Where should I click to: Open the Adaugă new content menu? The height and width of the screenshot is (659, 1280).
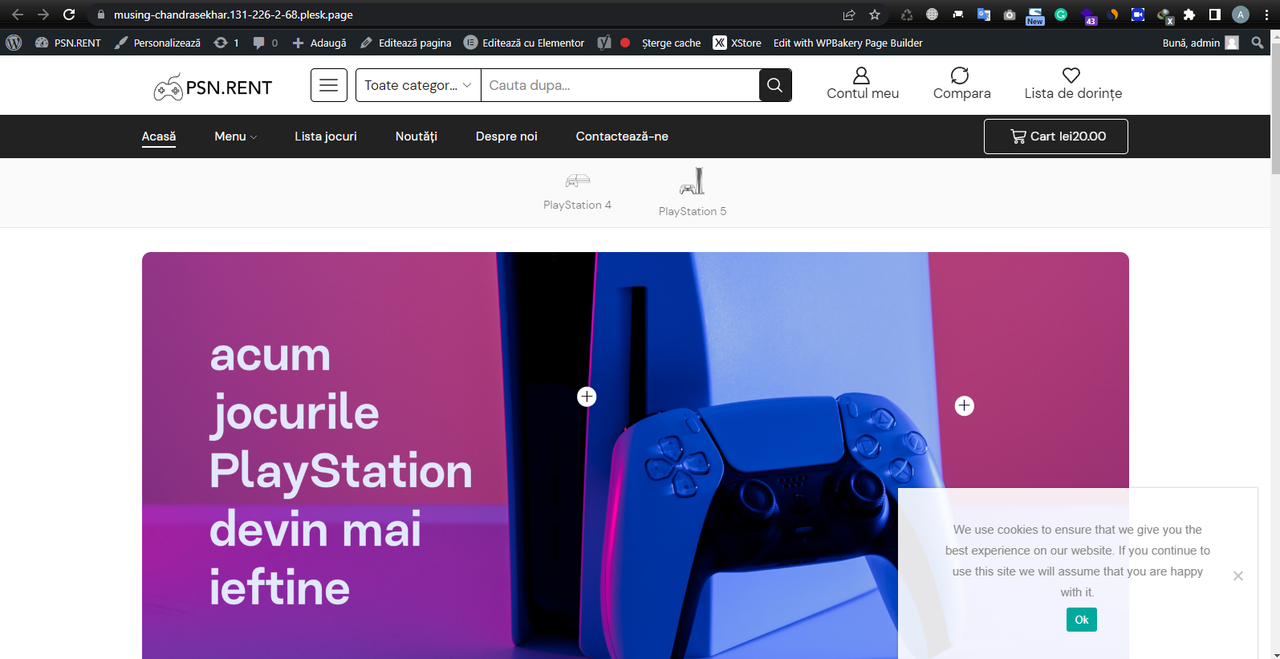[319, 43]
